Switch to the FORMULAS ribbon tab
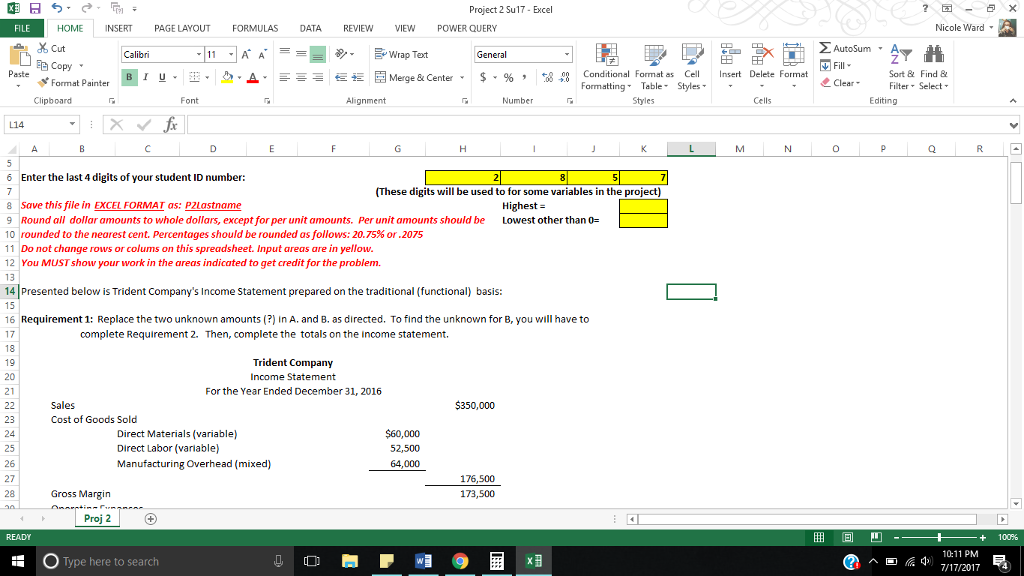 click(x=255, y=28)
